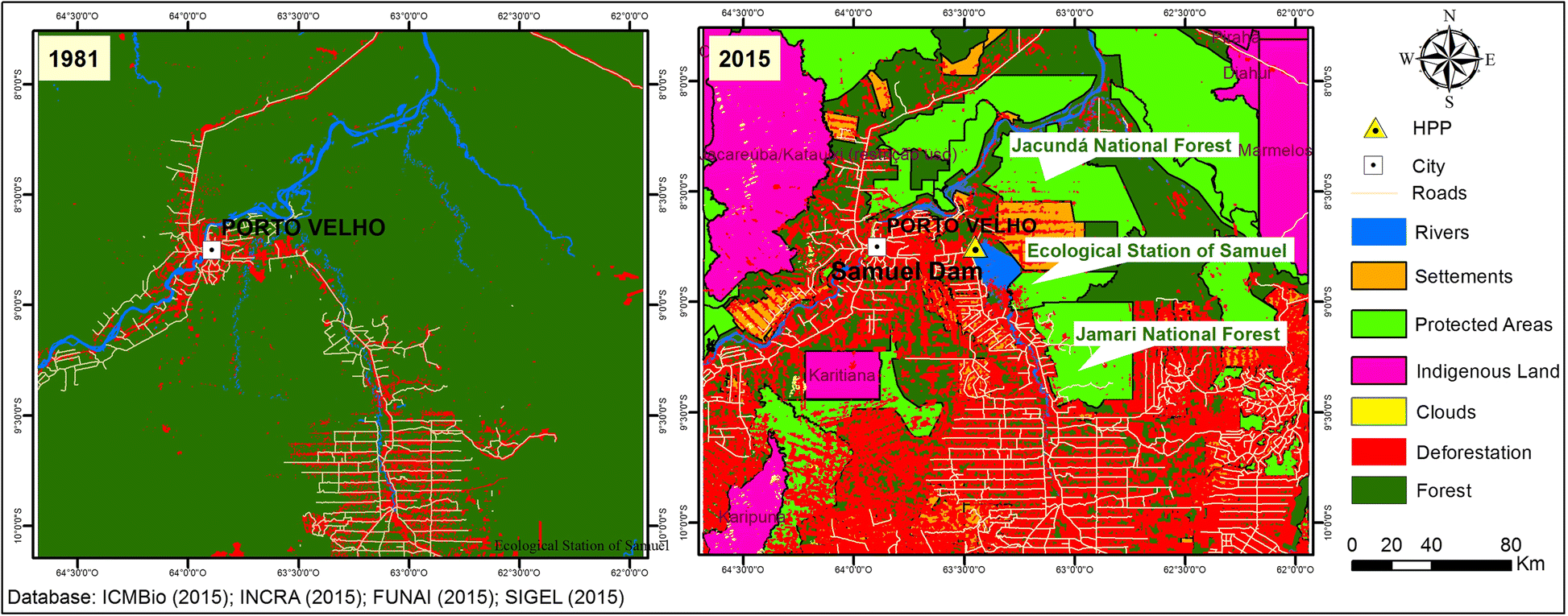The height and width of the screenshot is (616, 1568).
Task: Click the Diahui label on 2015 map
Action: pyautogui.click(x=1247, y=73)
